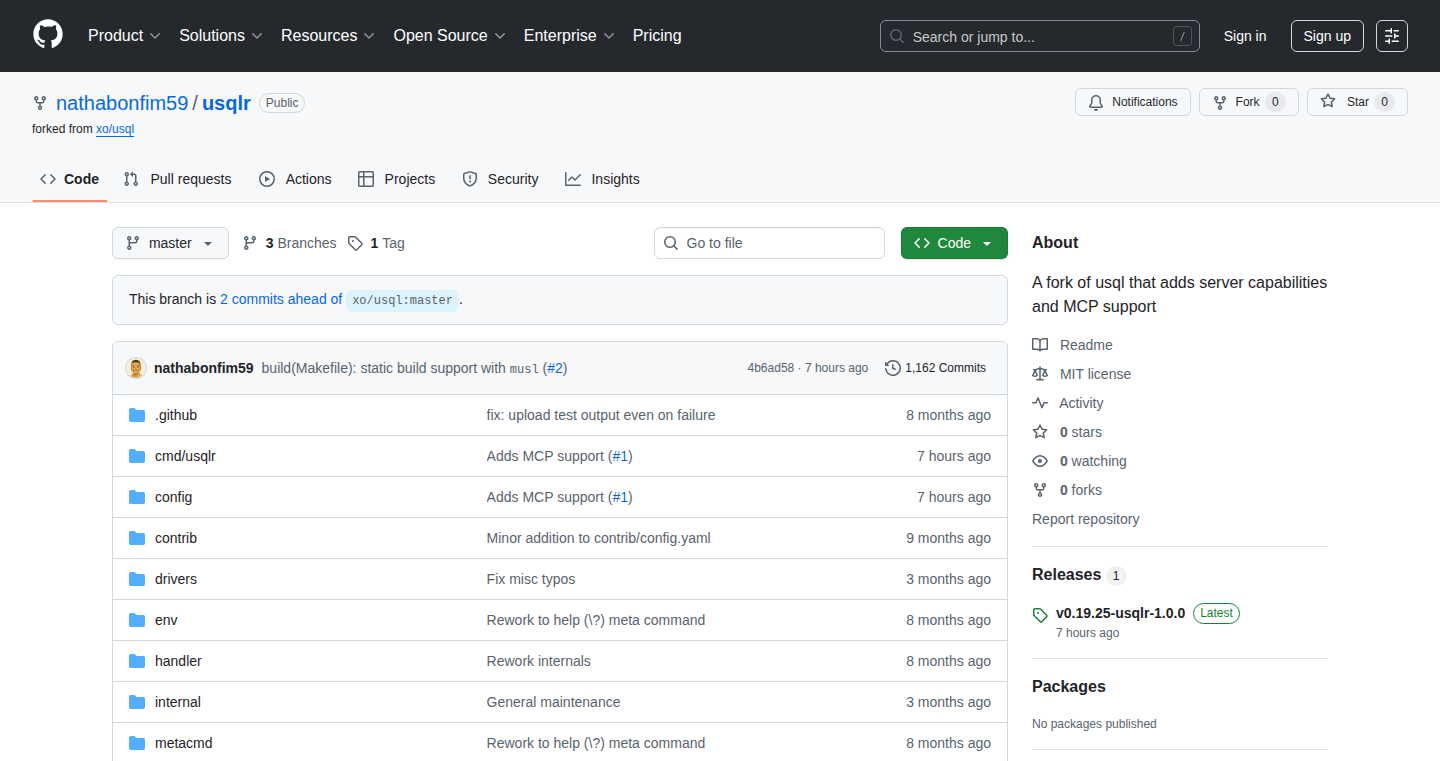Screen dimensions: 1440x761
Task: Switch to the Insights tab
Action: (602, 179)
